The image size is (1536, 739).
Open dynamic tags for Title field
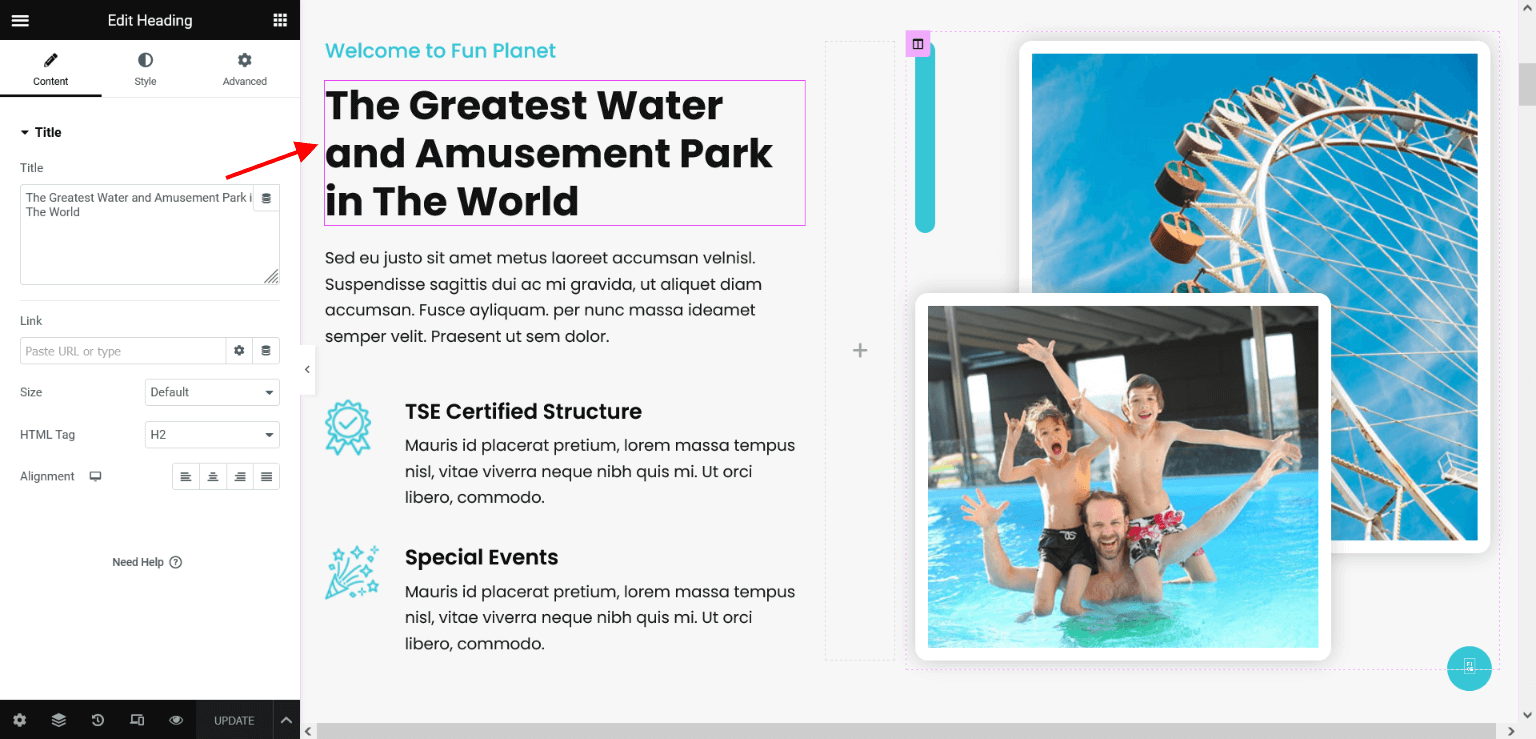tap(266, 198)
